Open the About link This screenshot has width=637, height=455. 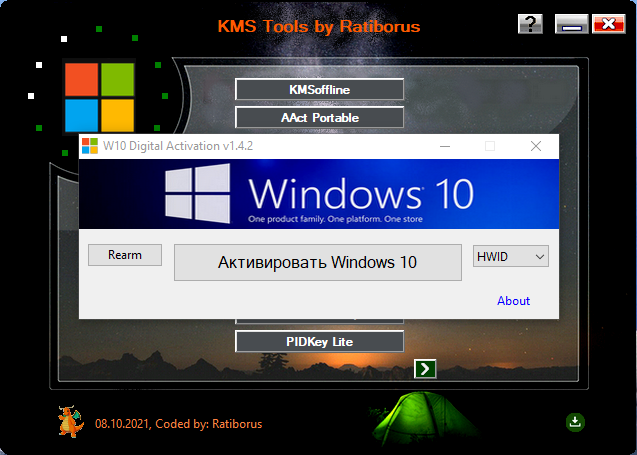click(513, 301)
